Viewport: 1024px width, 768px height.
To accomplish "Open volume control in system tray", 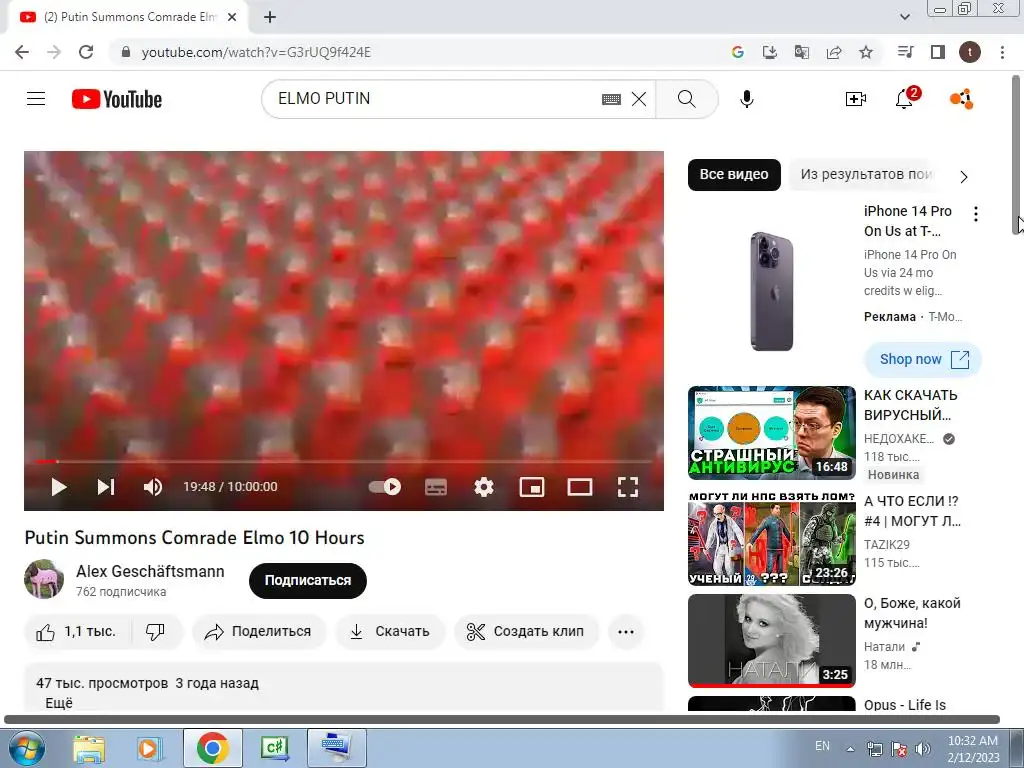I will pyautogui.click(x=923, y=749).
